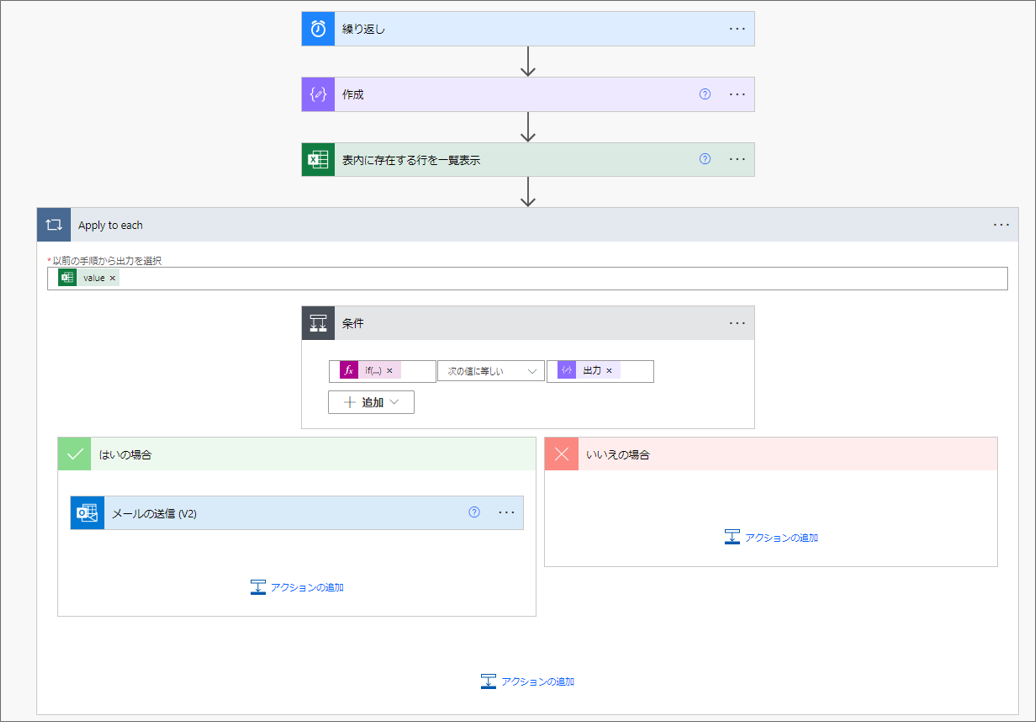This screenshot has height=722, width=1036.
Task: Click the 出力 compose token icon
Action: (567, 371)
